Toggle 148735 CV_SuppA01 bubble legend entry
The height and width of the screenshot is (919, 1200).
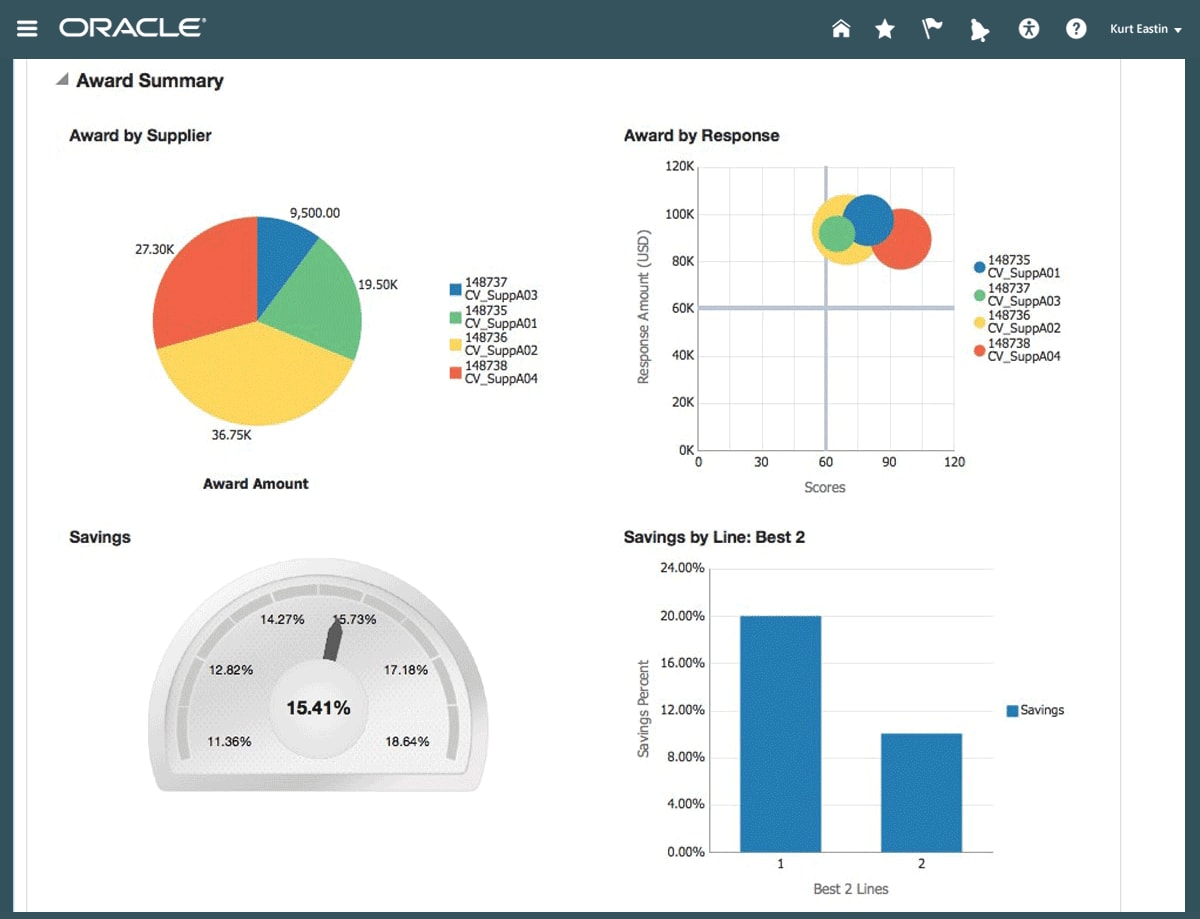pyautogui.click(x=1017, y=266)
